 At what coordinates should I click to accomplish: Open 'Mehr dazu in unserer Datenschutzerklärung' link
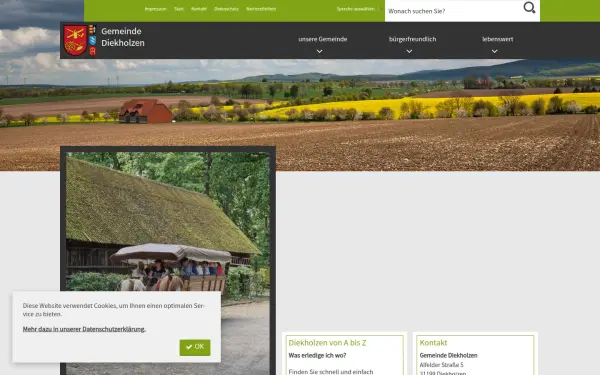(x=84, y=329)
